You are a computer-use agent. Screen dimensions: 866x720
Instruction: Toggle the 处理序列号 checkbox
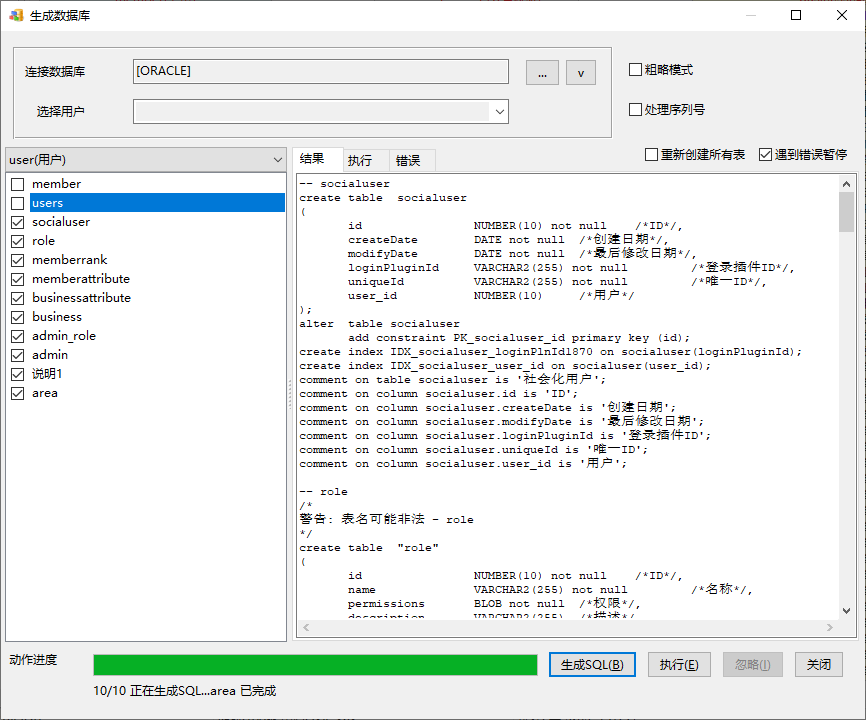click(635, 110)
